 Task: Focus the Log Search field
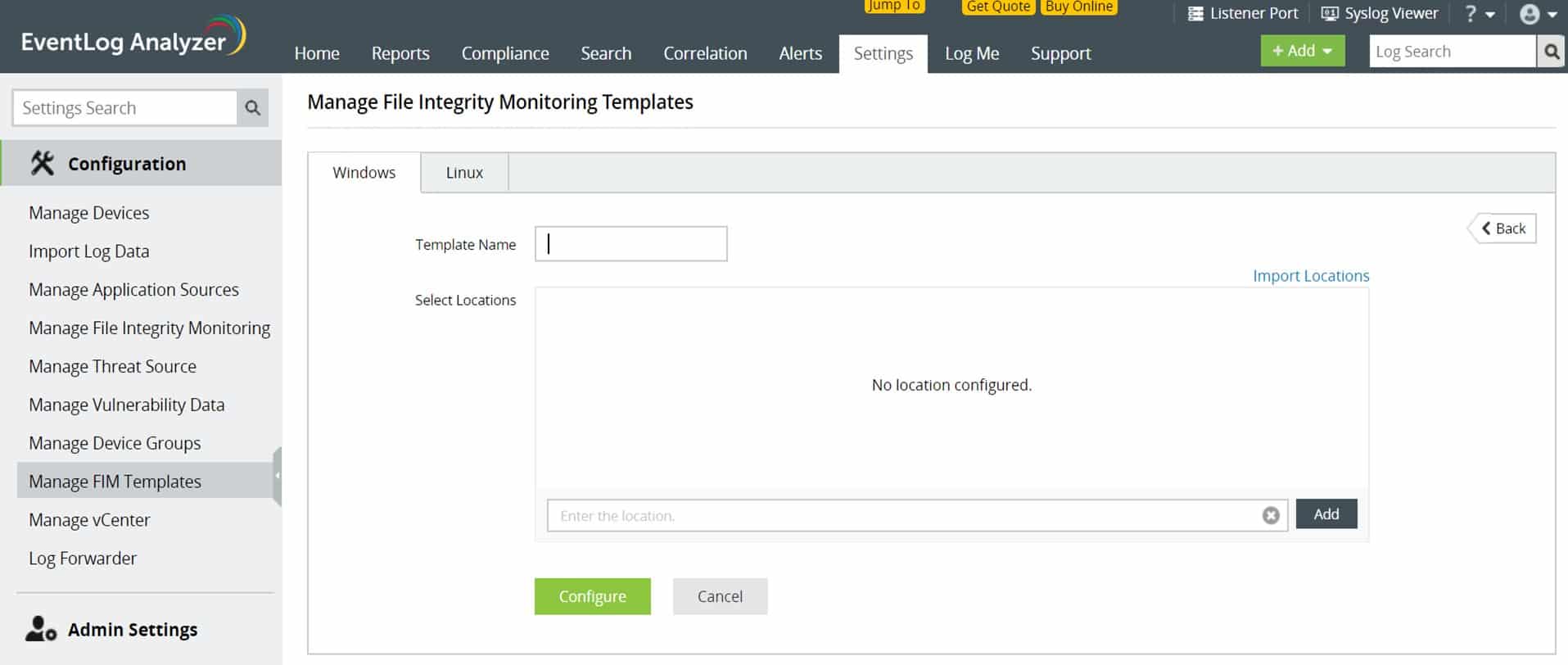(x=1453, y=52)
